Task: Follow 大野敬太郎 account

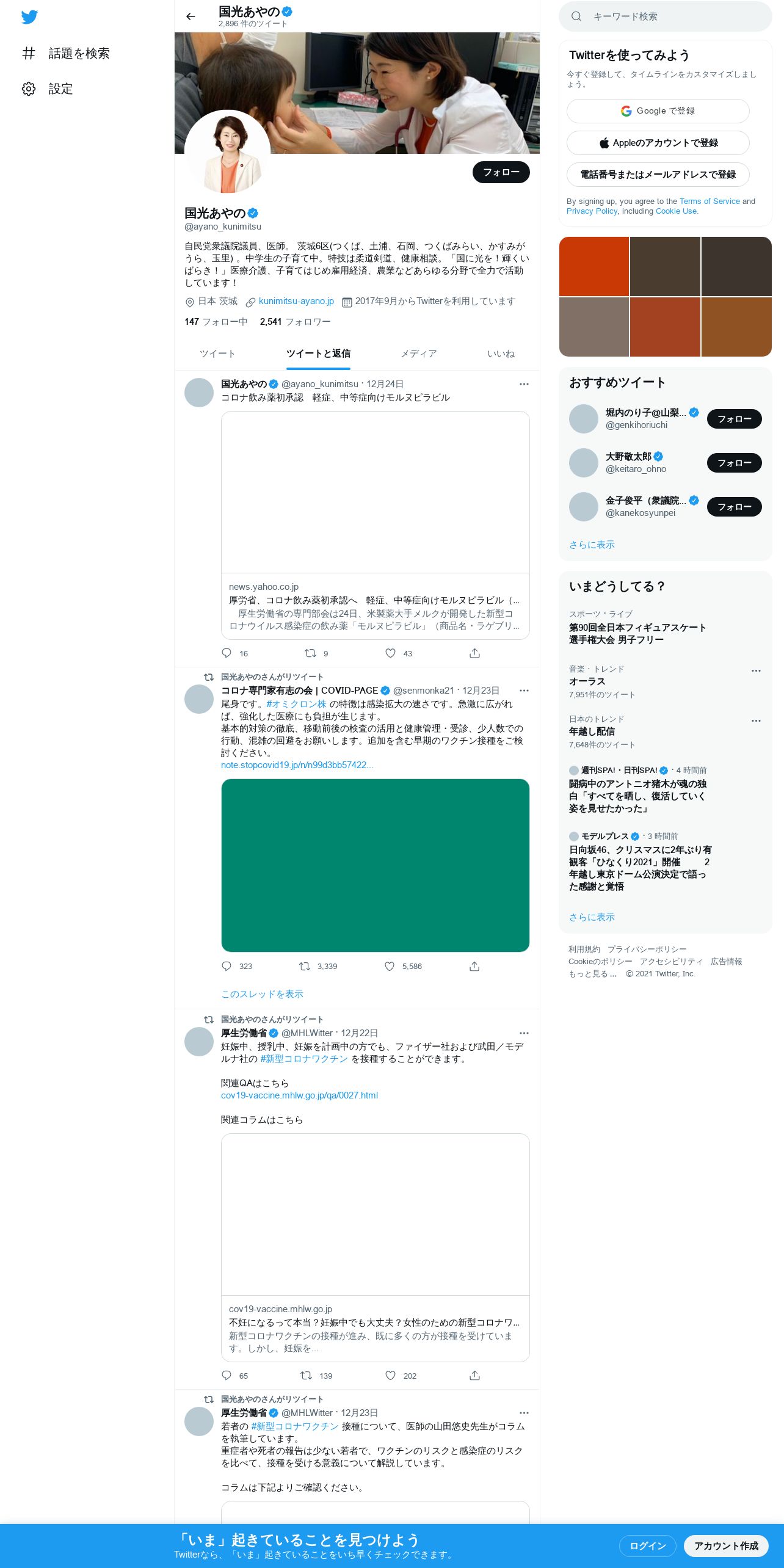Action: point(735,463)
